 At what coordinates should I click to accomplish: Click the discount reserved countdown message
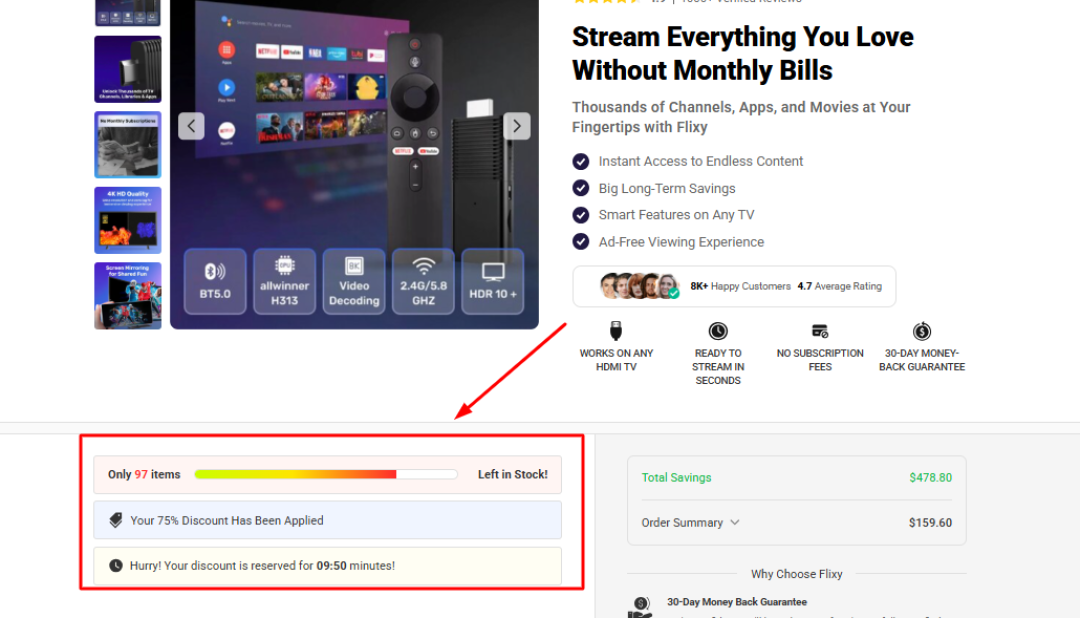(262, 566)
